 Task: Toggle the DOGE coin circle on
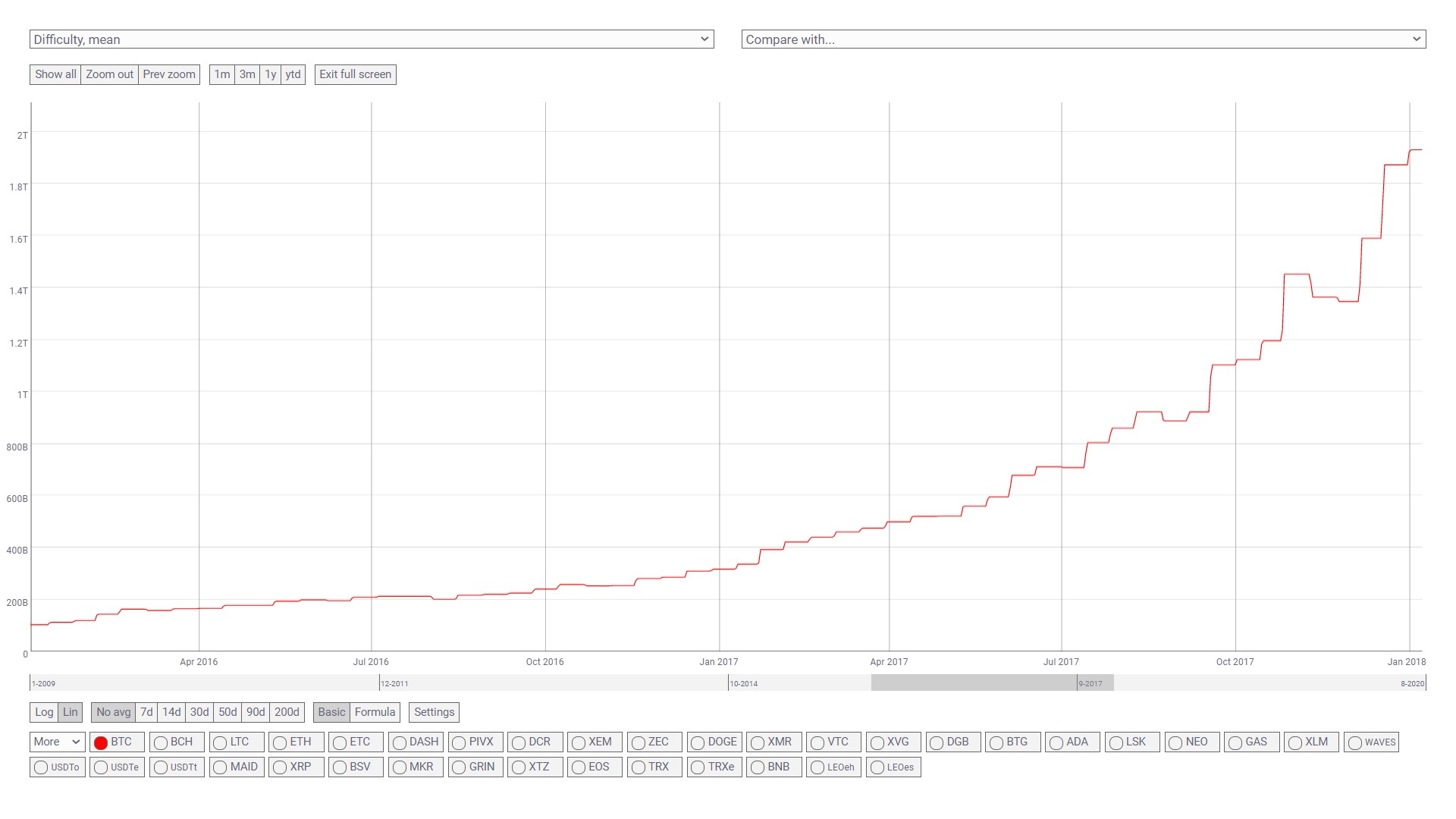[698, 742]
